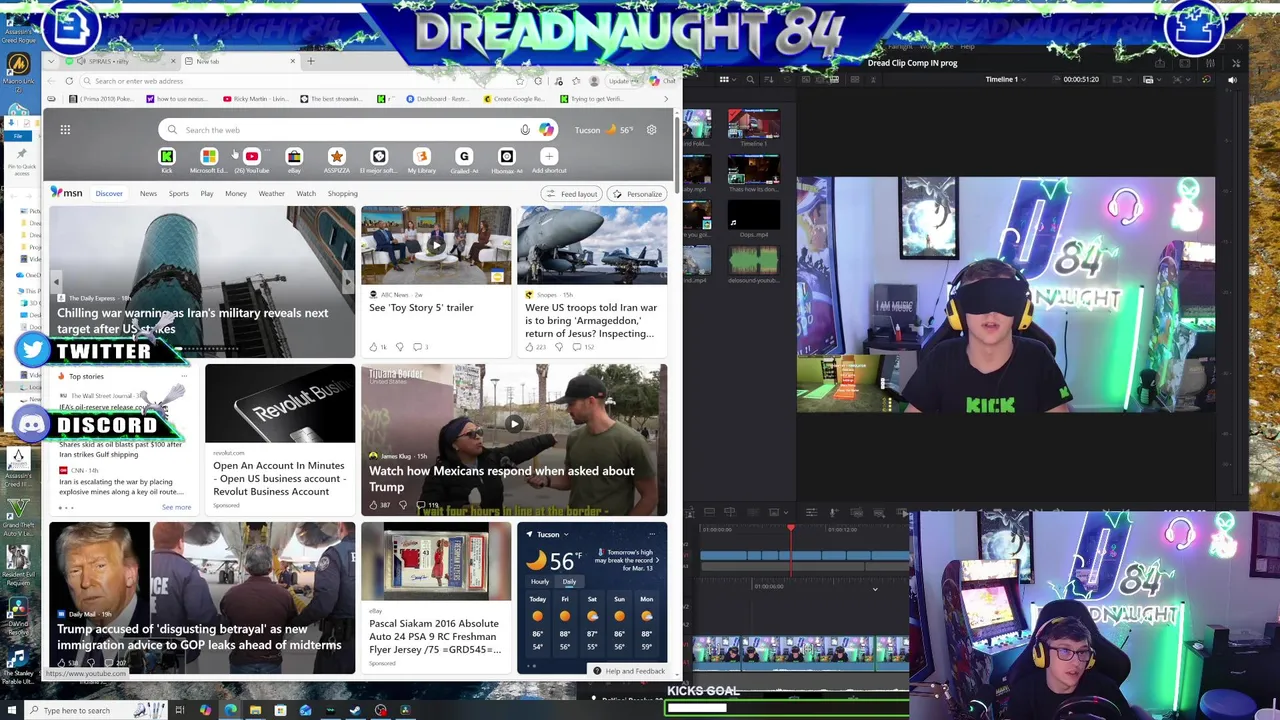Open the tab search chevron in browser
Image resolution: width=1280 pixels, height=720 pixels.
[51, 61]
